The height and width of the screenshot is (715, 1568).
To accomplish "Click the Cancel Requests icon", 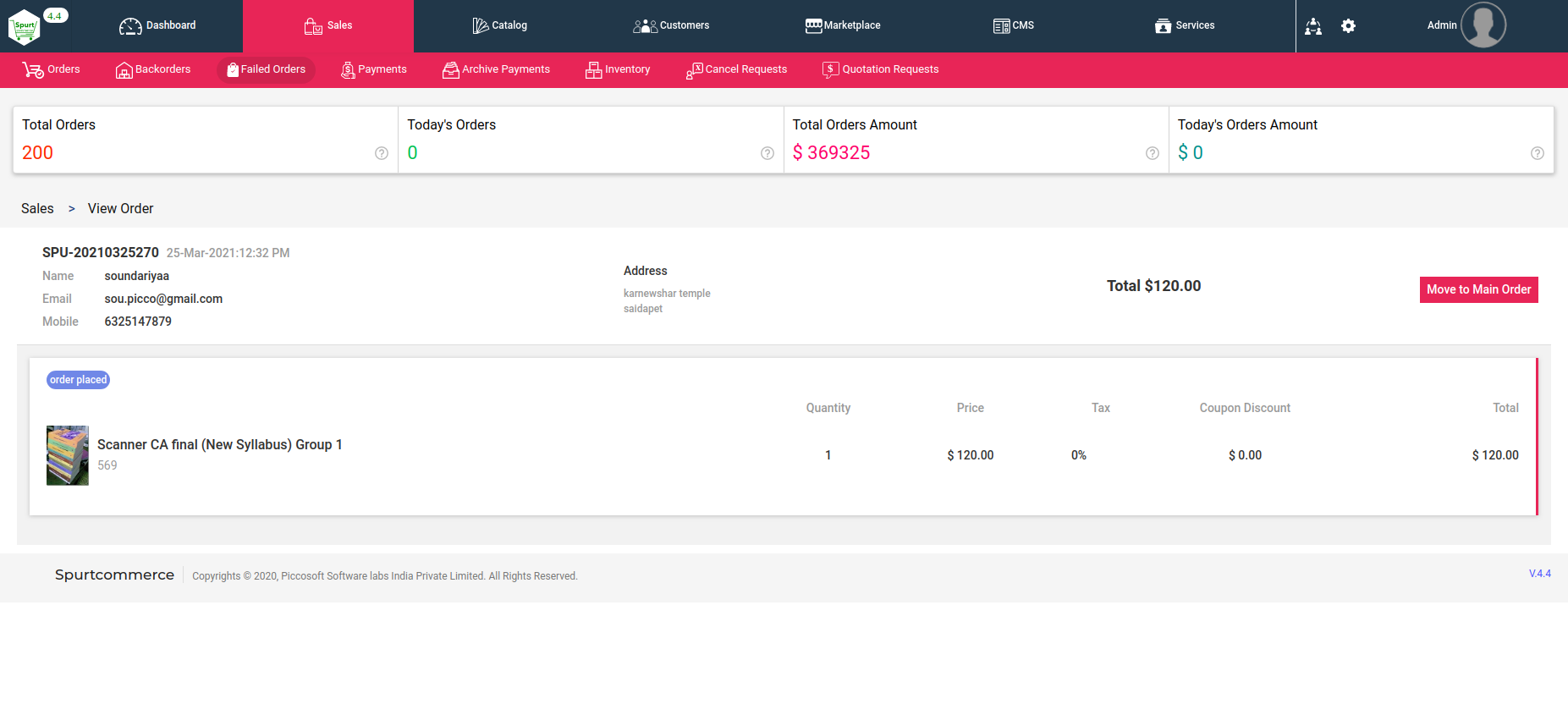I will 694,70.
